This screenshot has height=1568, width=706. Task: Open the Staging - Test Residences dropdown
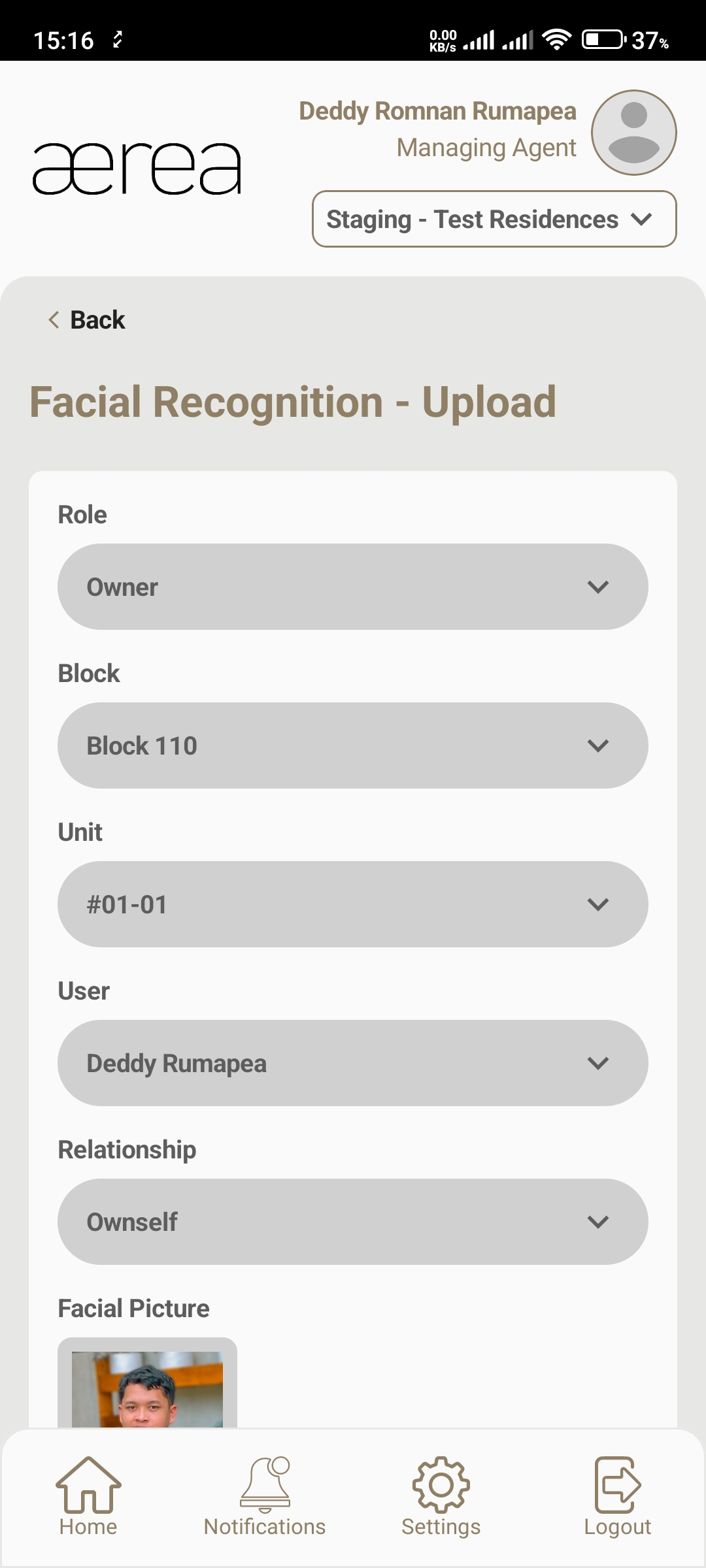[x=494, y=220]
